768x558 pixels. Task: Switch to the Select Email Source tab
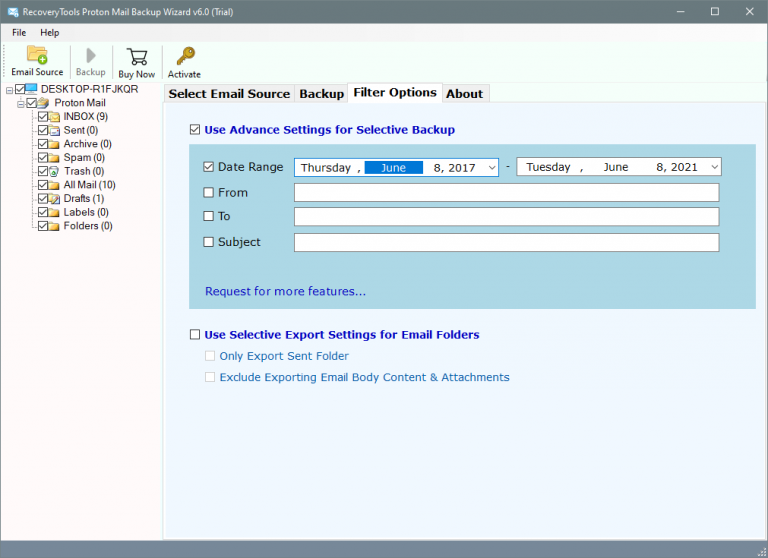[x=229, y=94]
